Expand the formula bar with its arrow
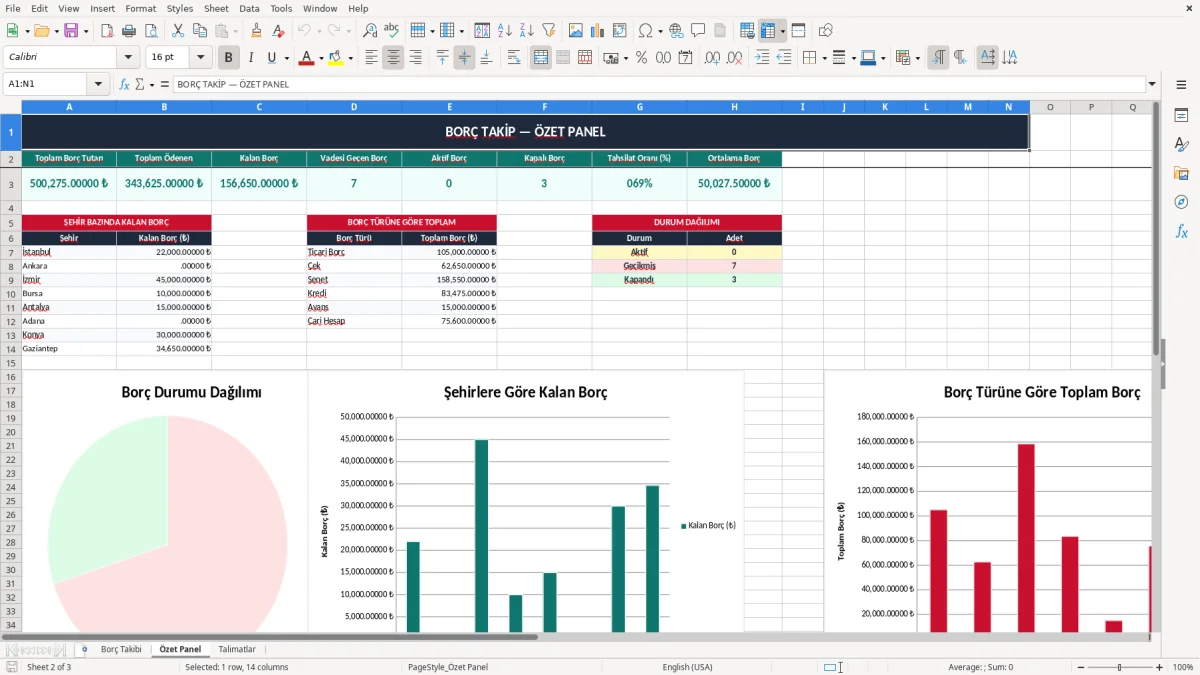 1152,84
